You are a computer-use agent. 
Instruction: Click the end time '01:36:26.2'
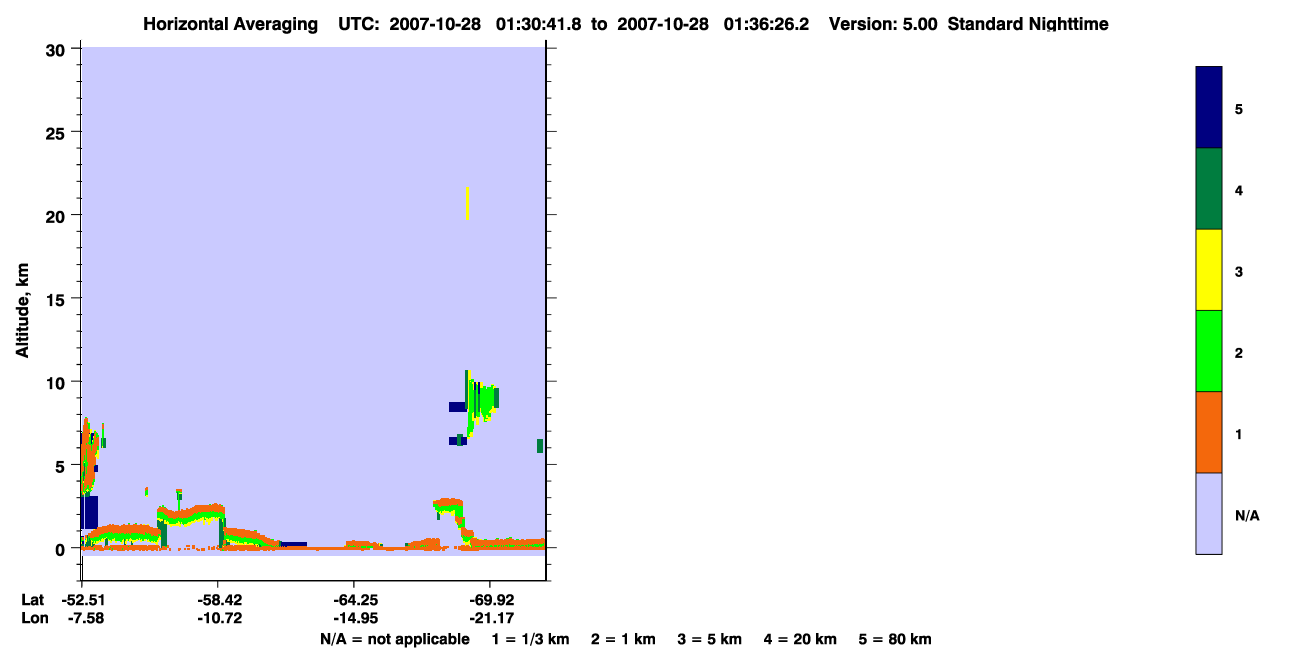tap(766, 24)
